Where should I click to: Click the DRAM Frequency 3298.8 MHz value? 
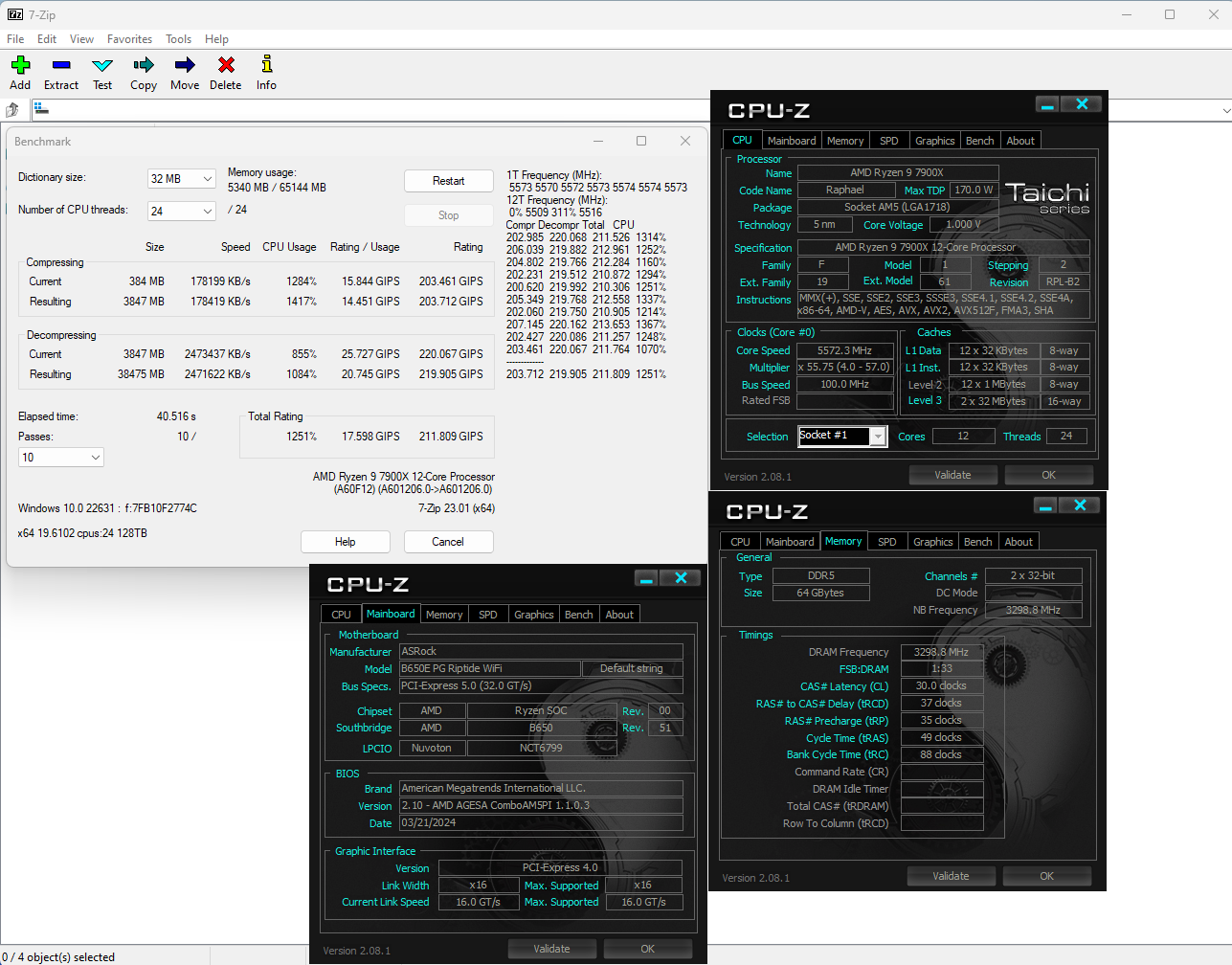[x=942, y=652]
